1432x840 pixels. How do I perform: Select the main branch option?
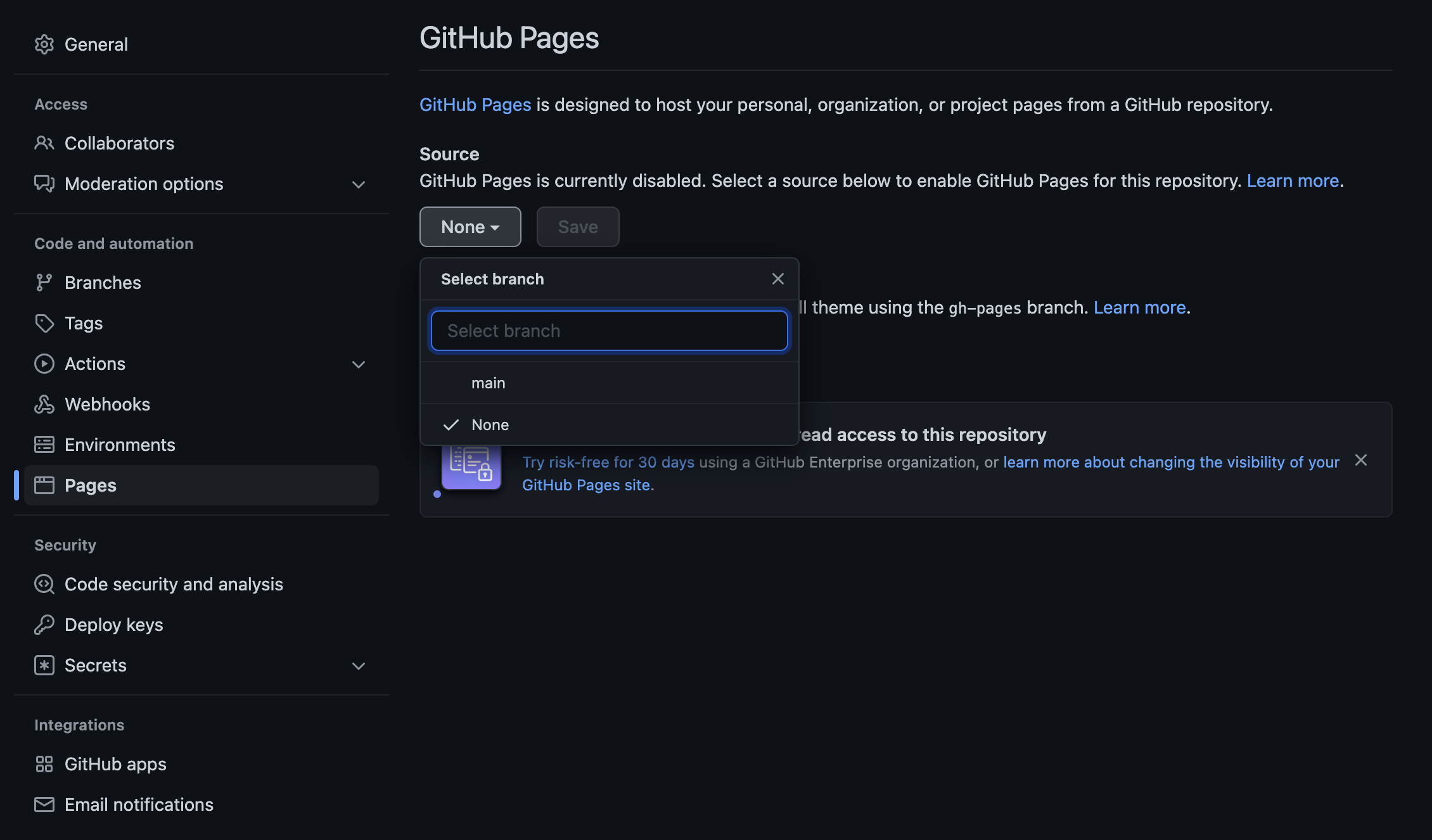pos(610,383)
